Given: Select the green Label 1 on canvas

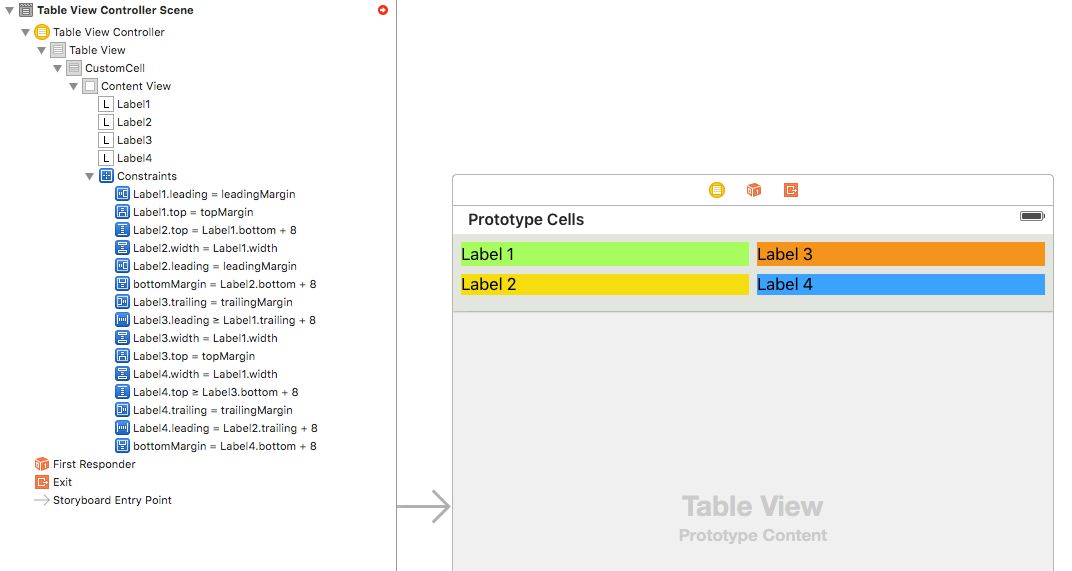Looking at the screenshot, I should point(604,254).
